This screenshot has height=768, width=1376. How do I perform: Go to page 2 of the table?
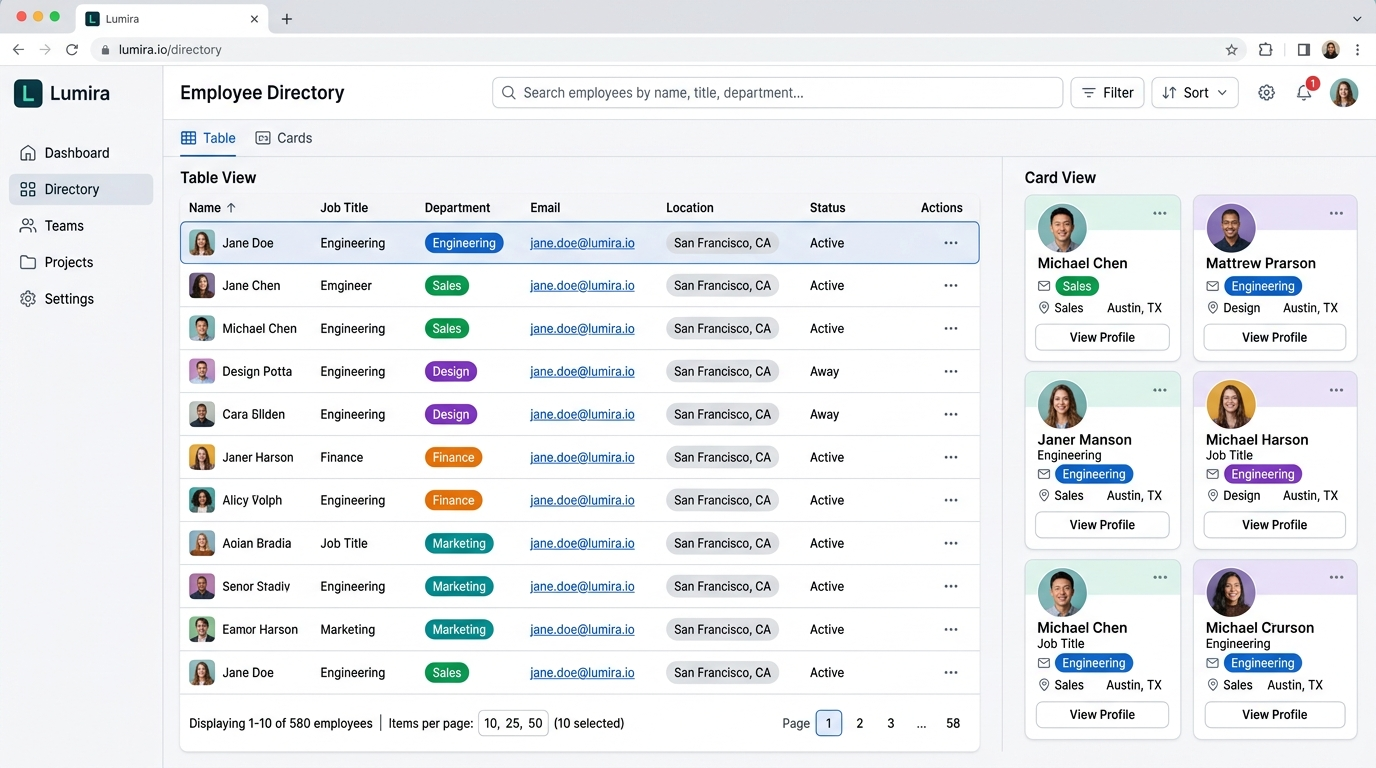860,723
